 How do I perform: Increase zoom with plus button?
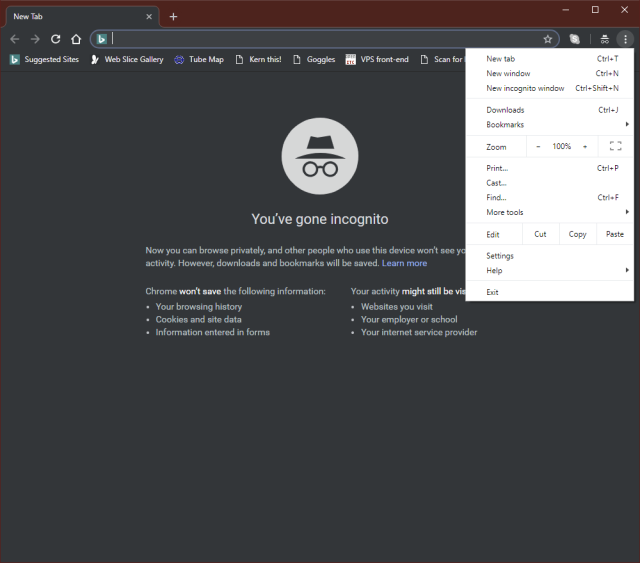tap(585, 146)
